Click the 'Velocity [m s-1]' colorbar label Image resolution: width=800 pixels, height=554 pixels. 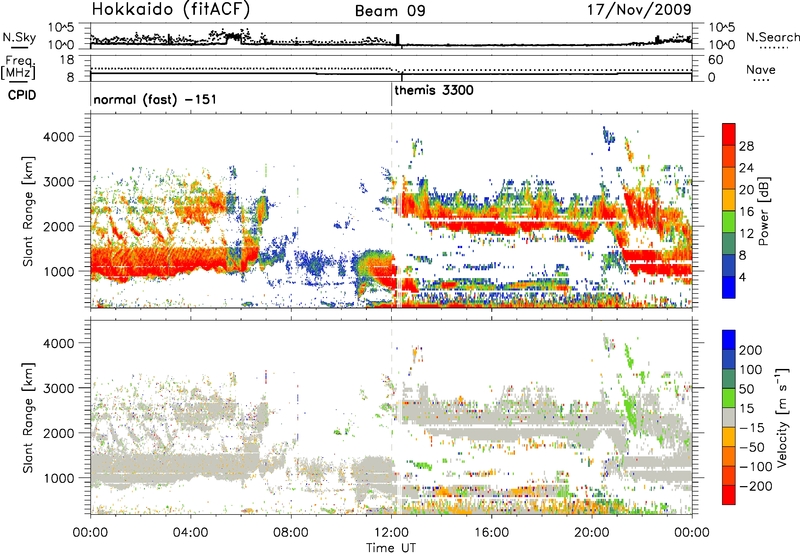click(782, 417)
